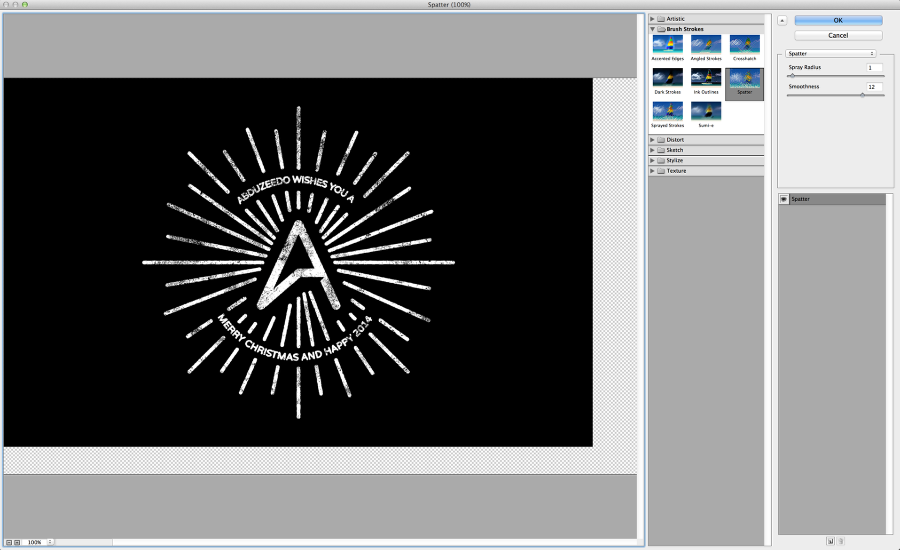Click the Smoothness label
Image resolution: width=900 pixels, height=550 pixels.
(804, 87)
